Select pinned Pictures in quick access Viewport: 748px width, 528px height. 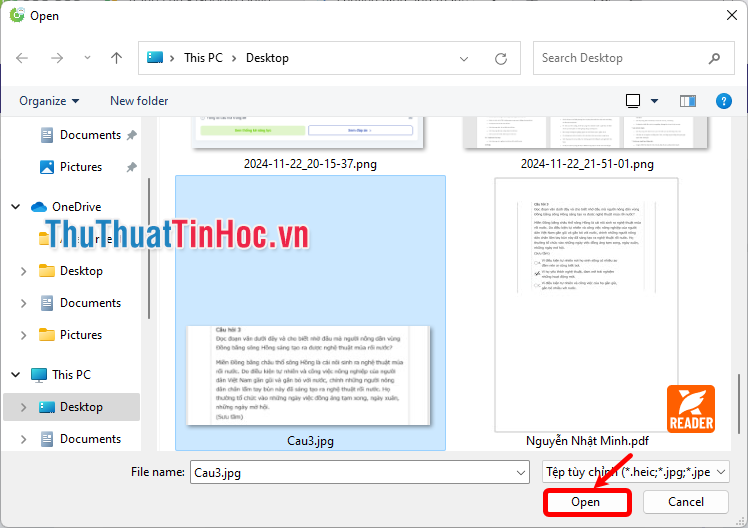click(81, 167)
